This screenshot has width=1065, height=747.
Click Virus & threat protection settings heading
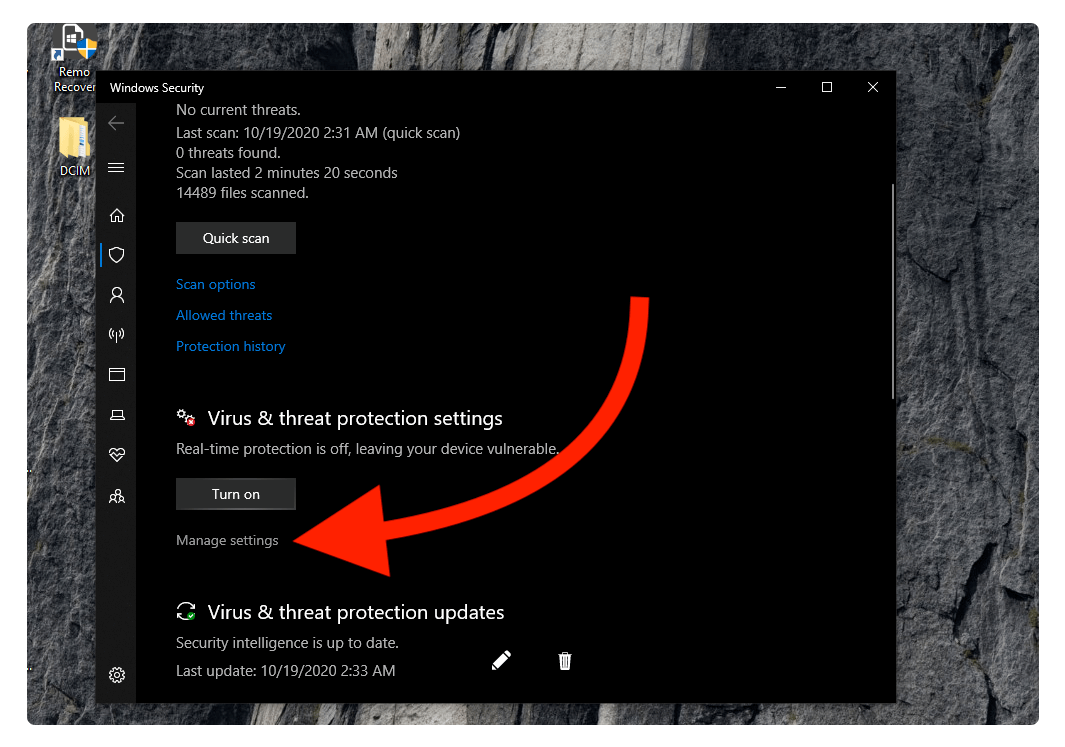click(355, 418)
